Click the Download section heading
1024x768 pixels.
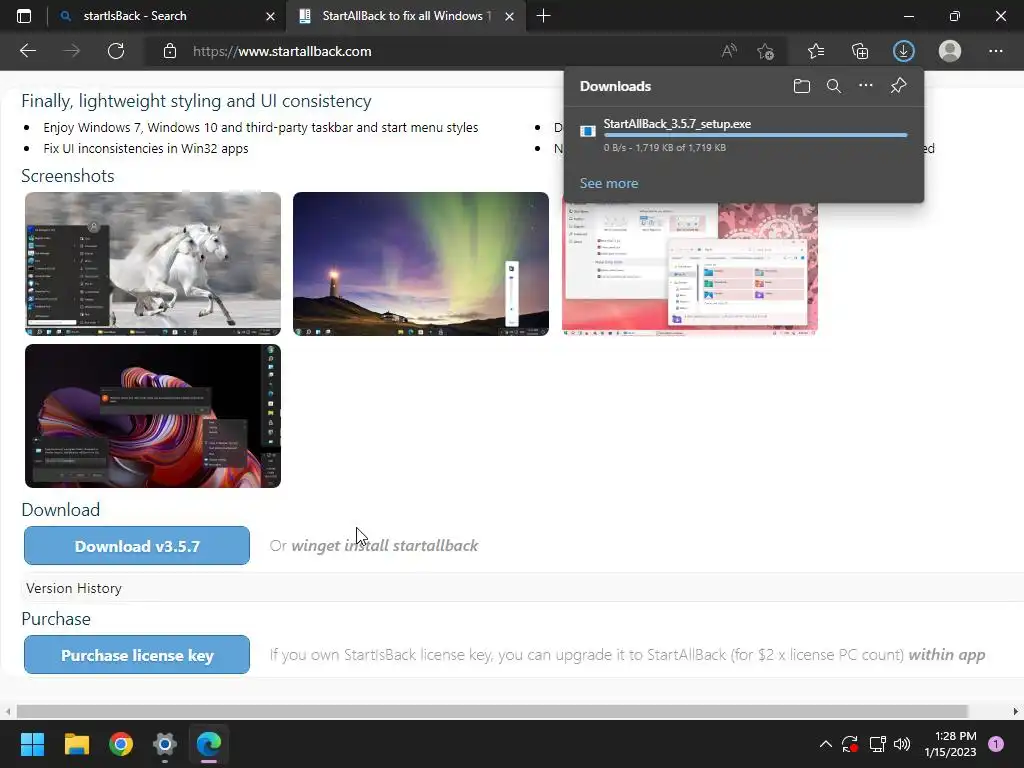61,510
